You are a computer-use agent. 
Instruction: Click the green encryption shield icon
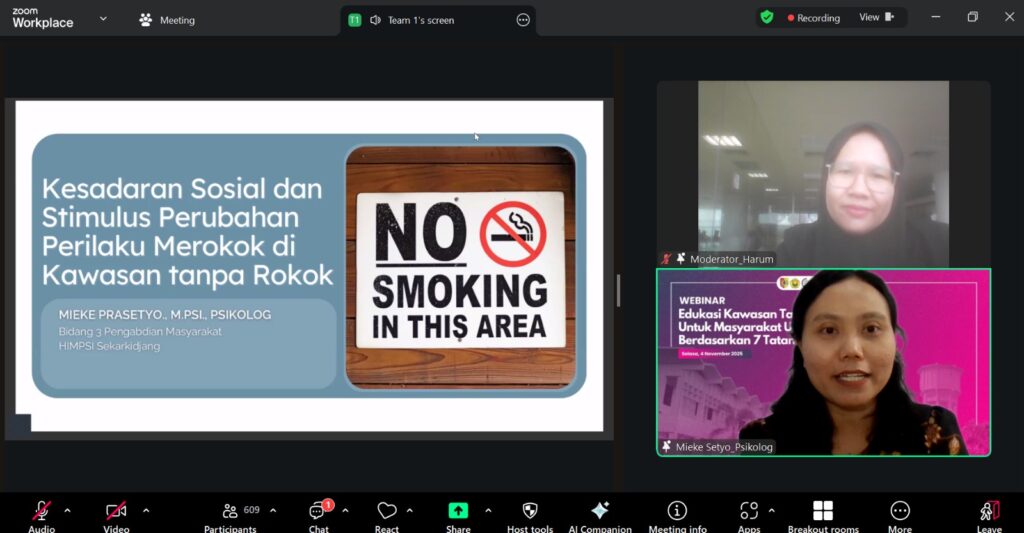tap(767, 18)
